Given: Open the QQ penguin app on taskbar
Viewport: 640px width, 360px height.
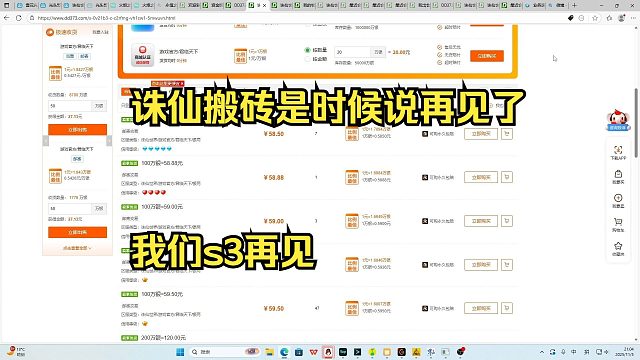Looking at the screenshot, I should point(328,352).
